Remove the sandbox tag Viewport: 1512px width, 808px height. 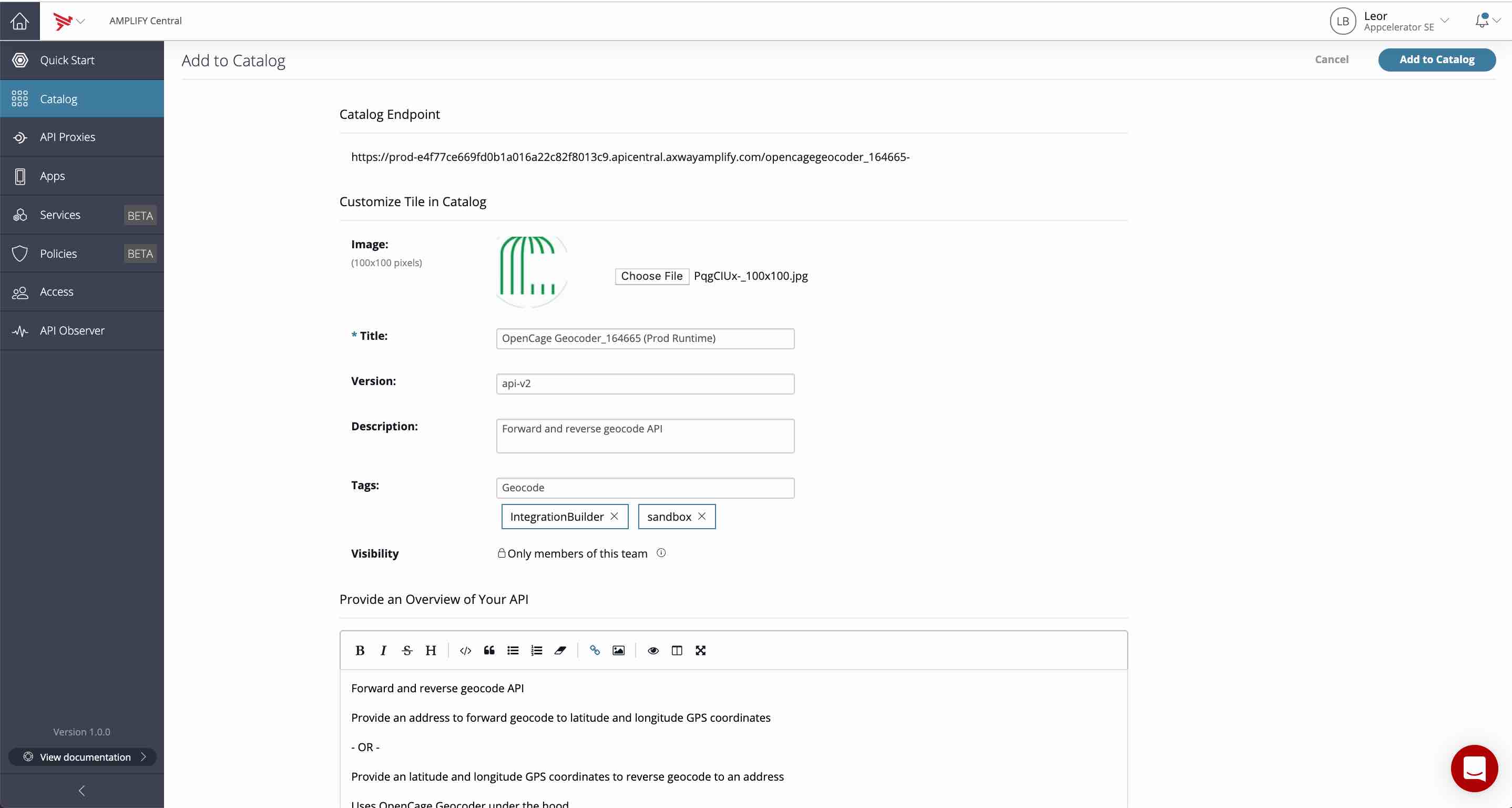(x=701, y=516)
